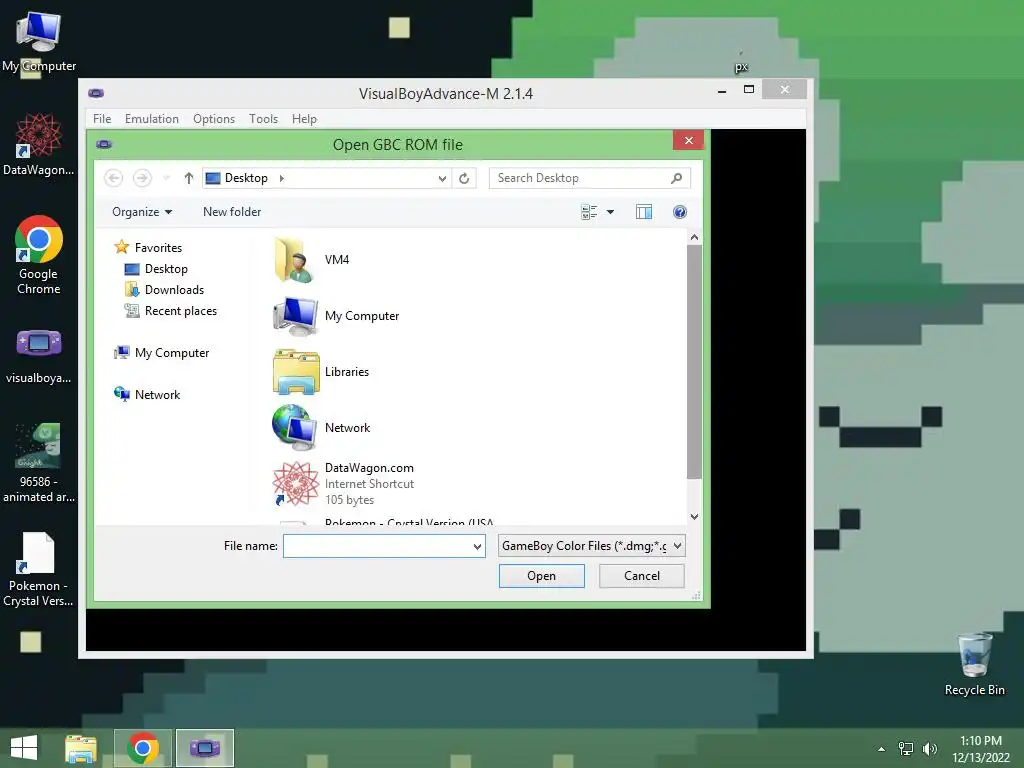This screenshot has height=768, width=1024.
Task: Open the Windows Start button
Action: pyautogui.click(x=24, y=748)
